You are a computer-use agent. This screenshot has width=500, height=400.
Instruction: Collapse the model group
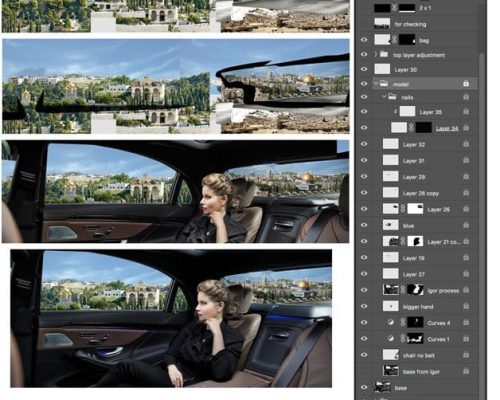pyautogui.click(x=376, y=84)
